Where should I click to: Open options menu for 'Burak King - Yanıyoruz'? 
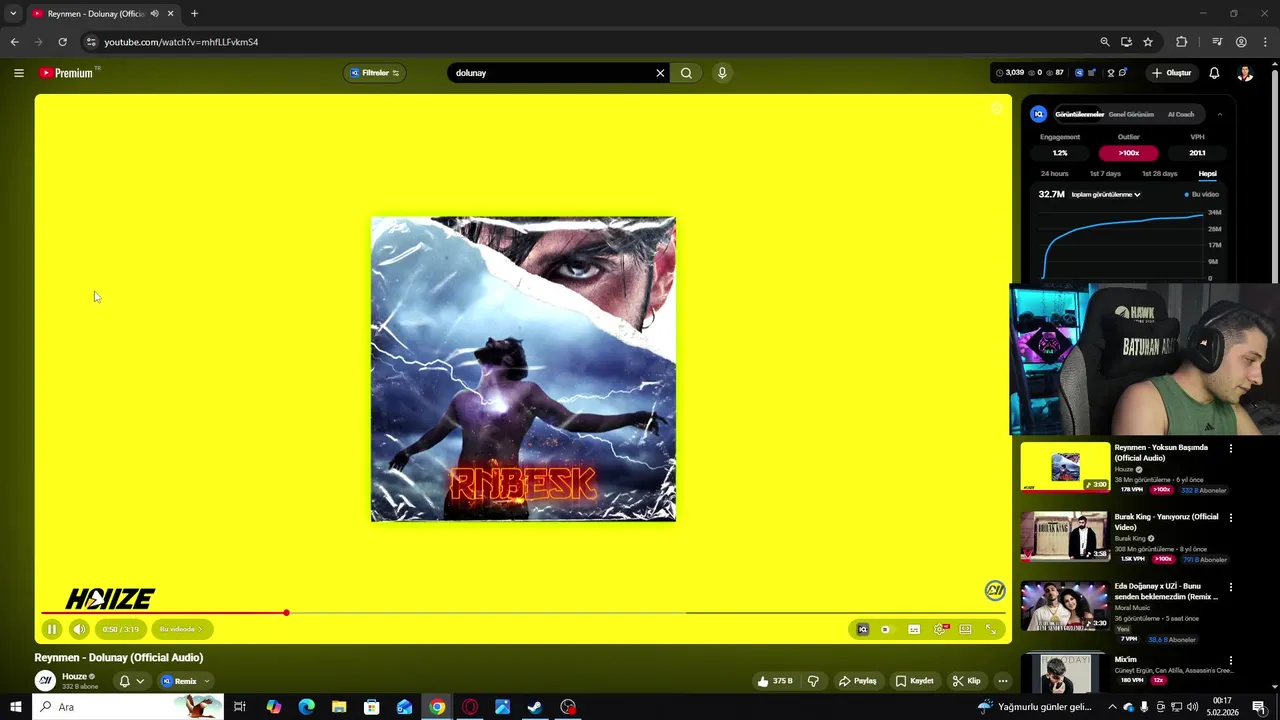point(1231,518)
